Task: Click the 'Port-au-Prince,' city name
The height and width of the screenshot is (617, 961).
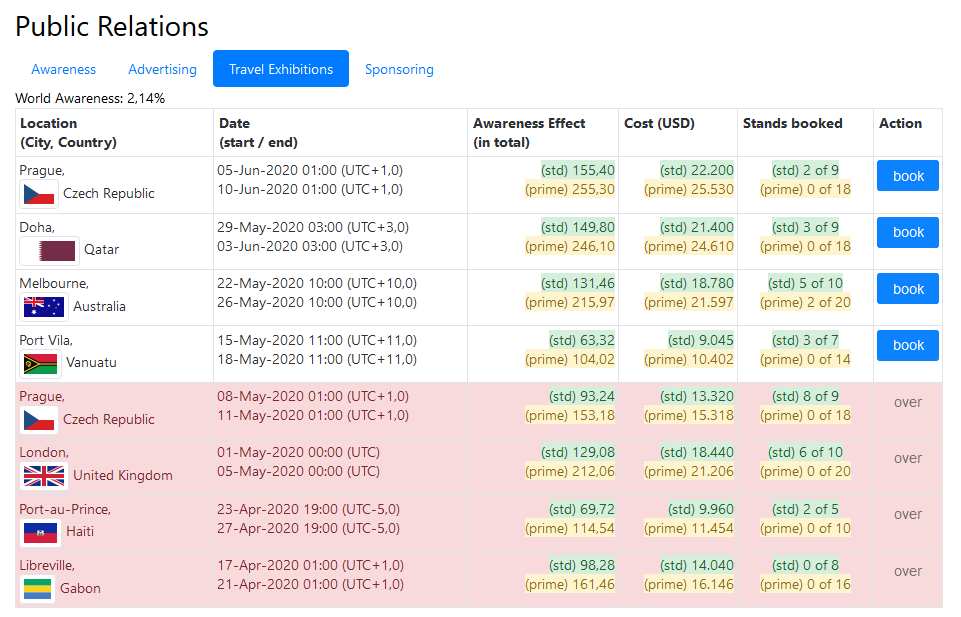Action: coord(65,509)
